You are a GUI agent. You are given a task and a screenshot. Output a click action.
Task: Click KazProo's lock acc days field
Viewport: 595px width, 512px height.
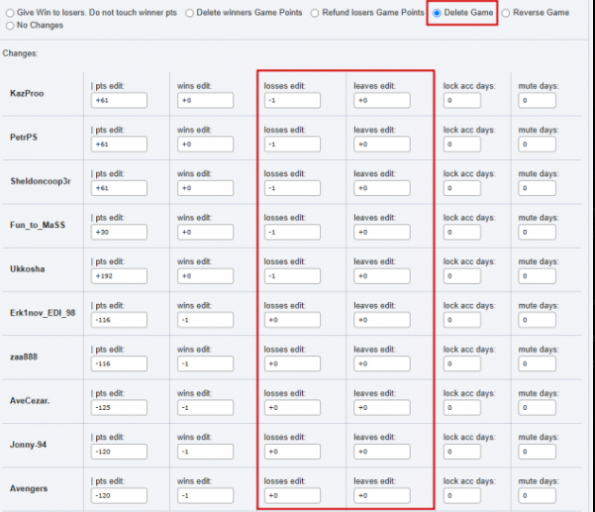tap(462, 101)
